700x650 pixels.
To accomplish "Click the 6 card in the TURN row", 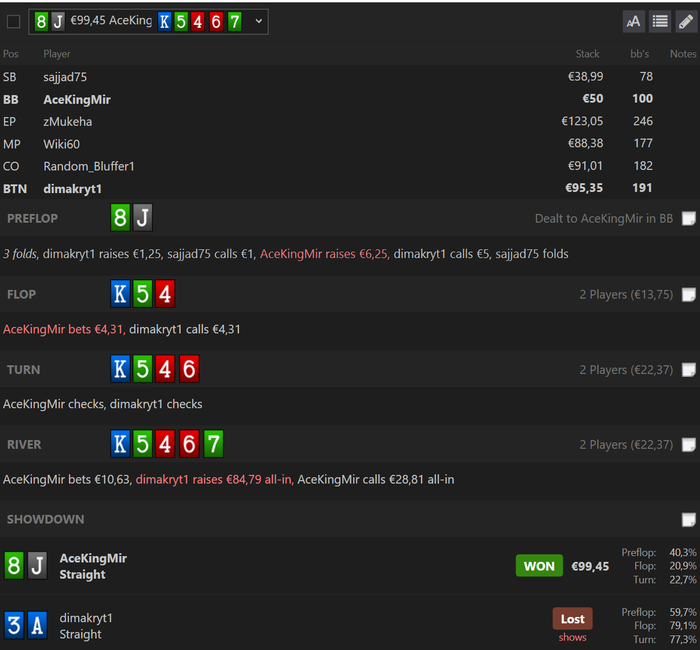I will point(189,369).
